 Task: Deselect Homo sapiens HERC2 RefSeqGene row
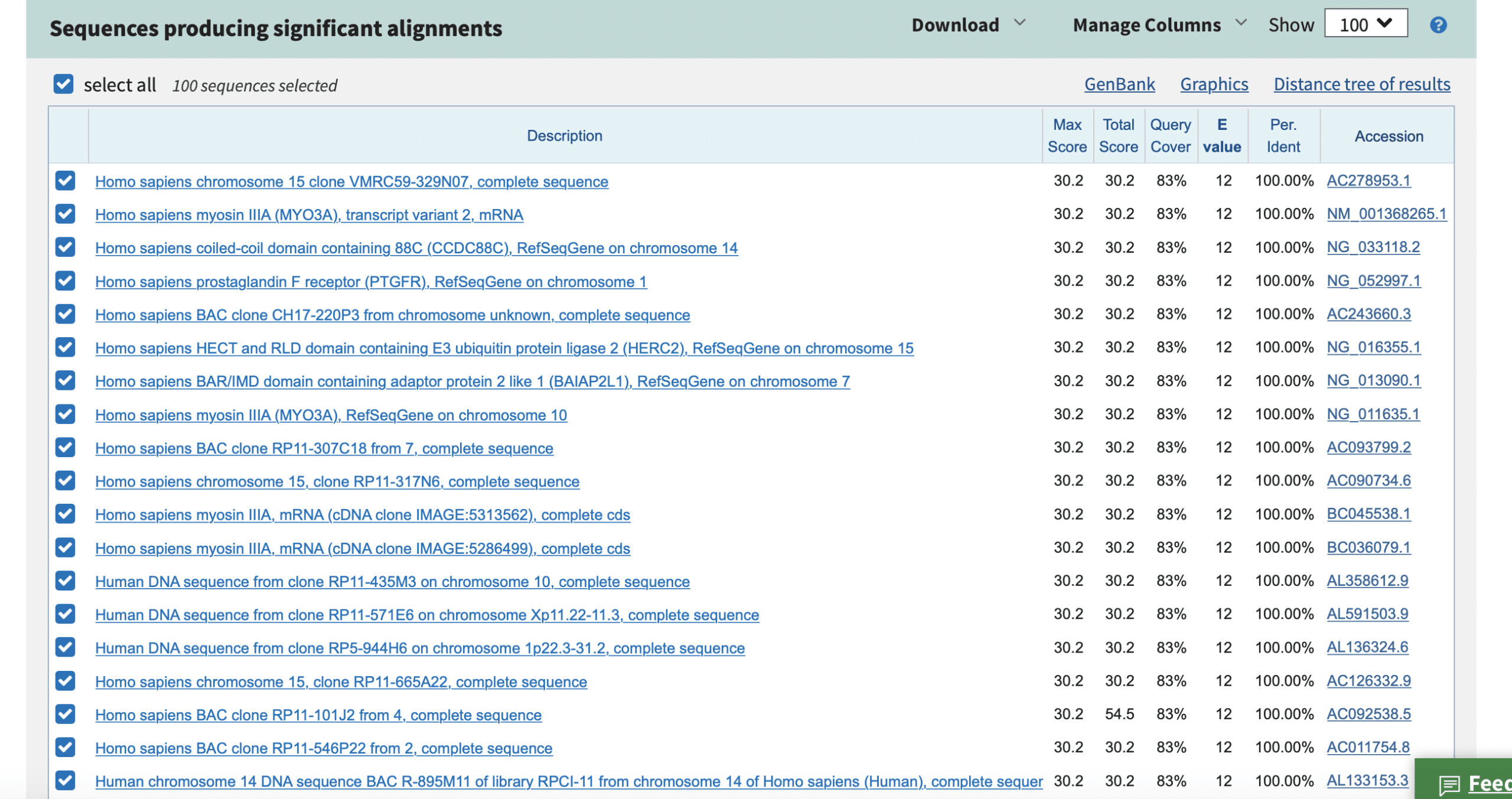(66, 347)
